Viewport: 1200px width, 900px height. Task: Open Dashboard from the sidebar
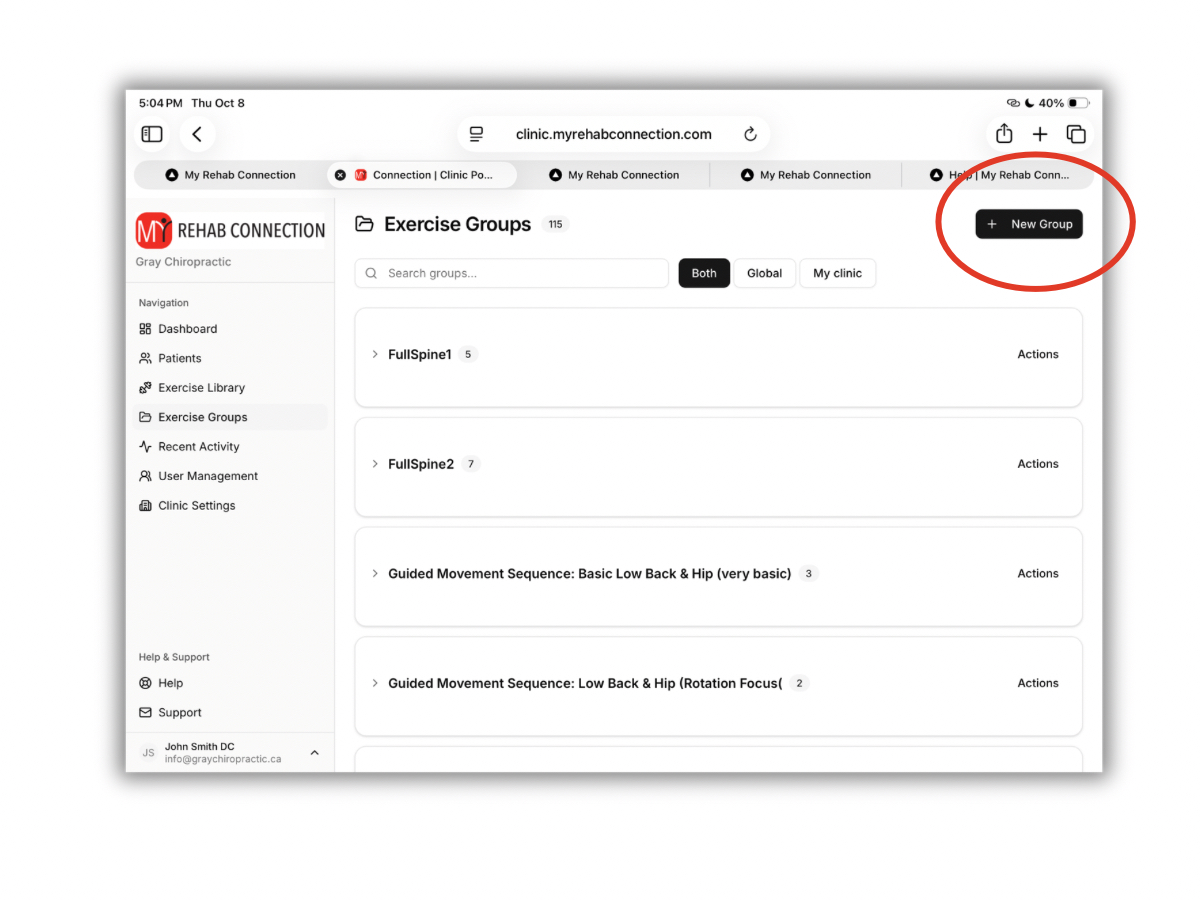point(231,329)
